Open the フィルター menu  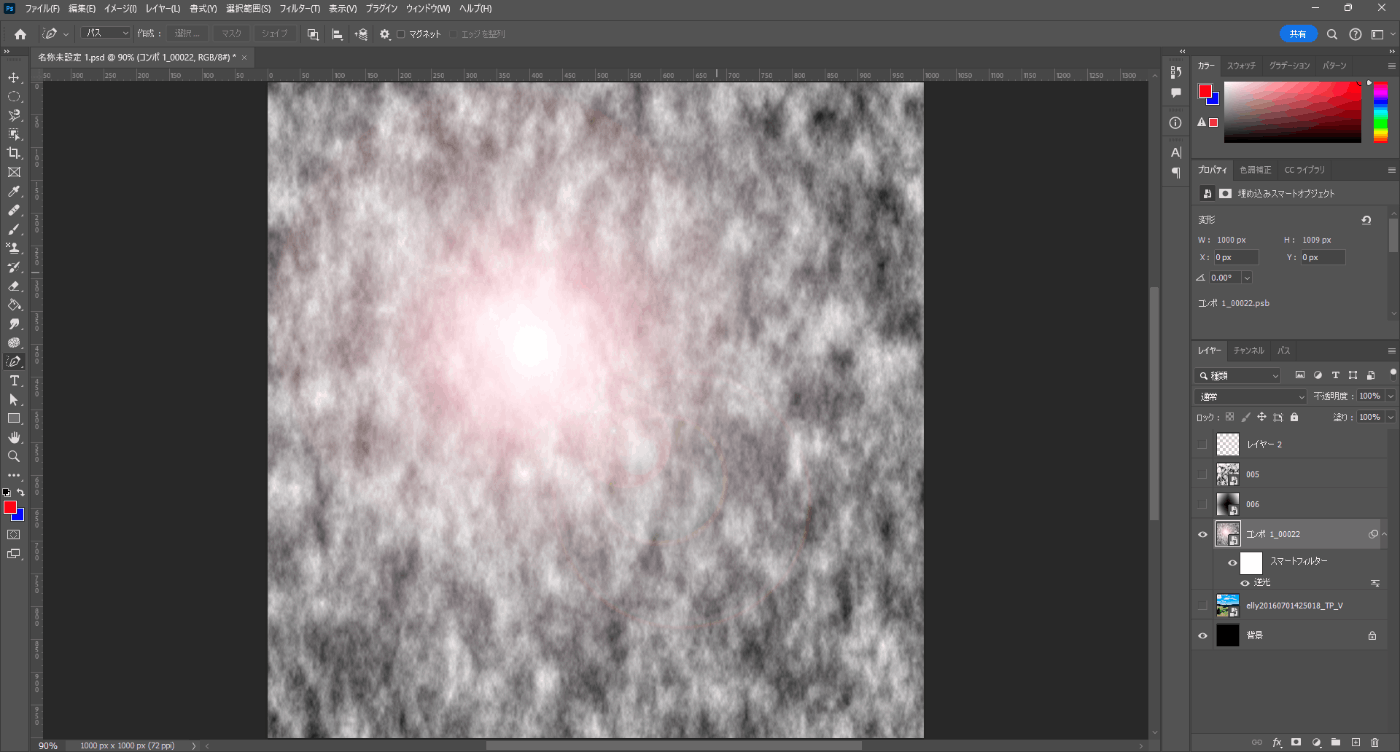point(300,8)
